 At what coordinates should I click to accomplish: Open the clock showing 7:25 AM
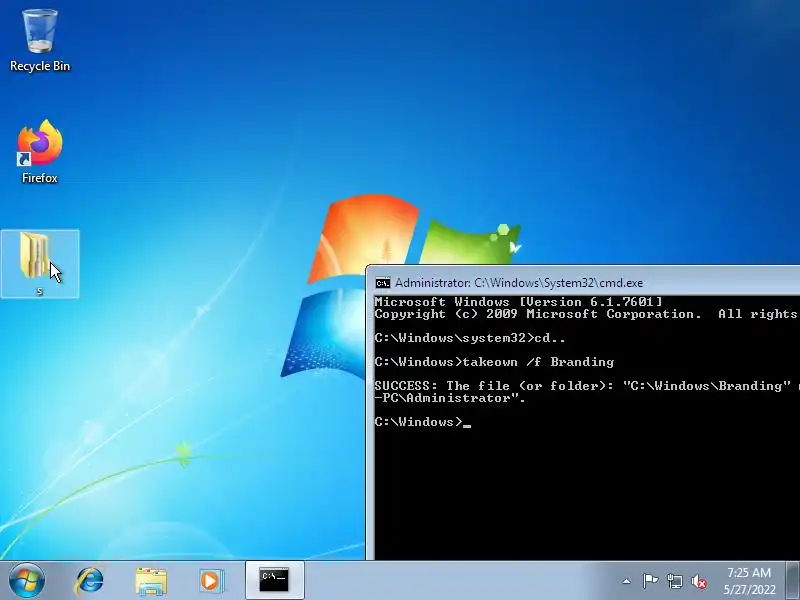pos(749,581)
